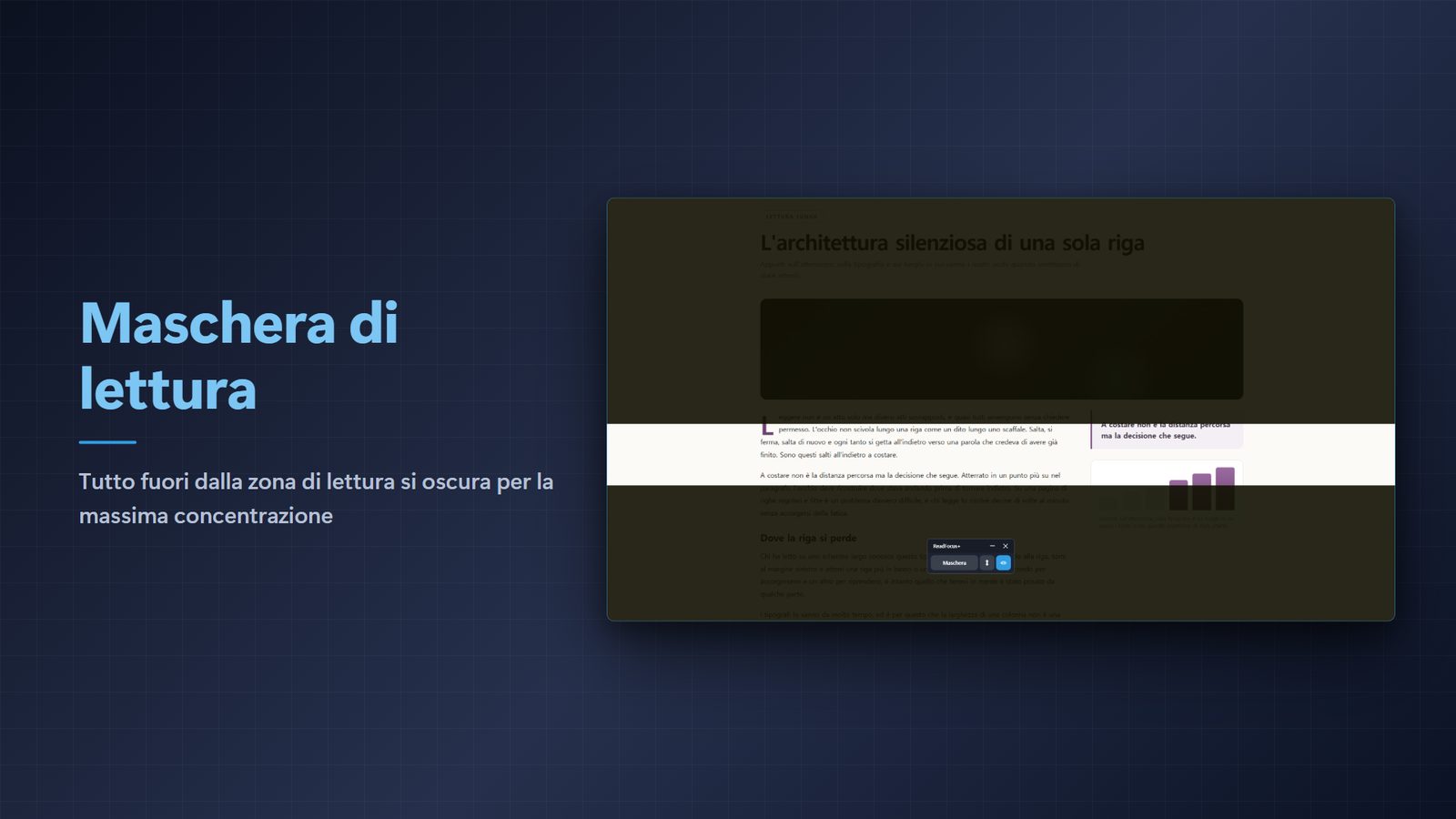Click the vertical arrows height icon
The height and width of the screenshot is (819, 1456).
[x=986, y=563]
